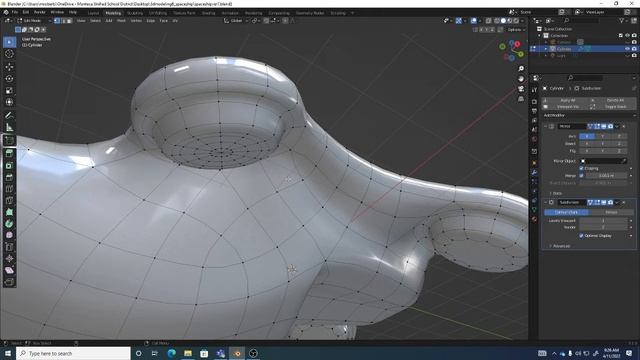Expand the Light item in the outliner
Viewport: 640px width, 360px height.
coord(546,56)
